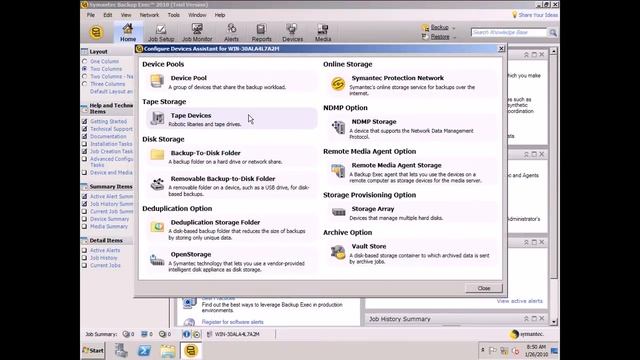
Task: Open the Tools menu
Action: (x=173, y=15)
